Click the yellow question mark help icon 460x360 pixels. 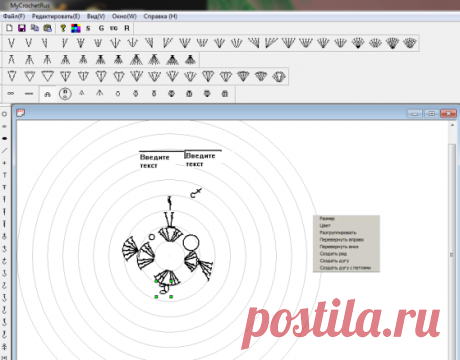click(x=63, y=28)
